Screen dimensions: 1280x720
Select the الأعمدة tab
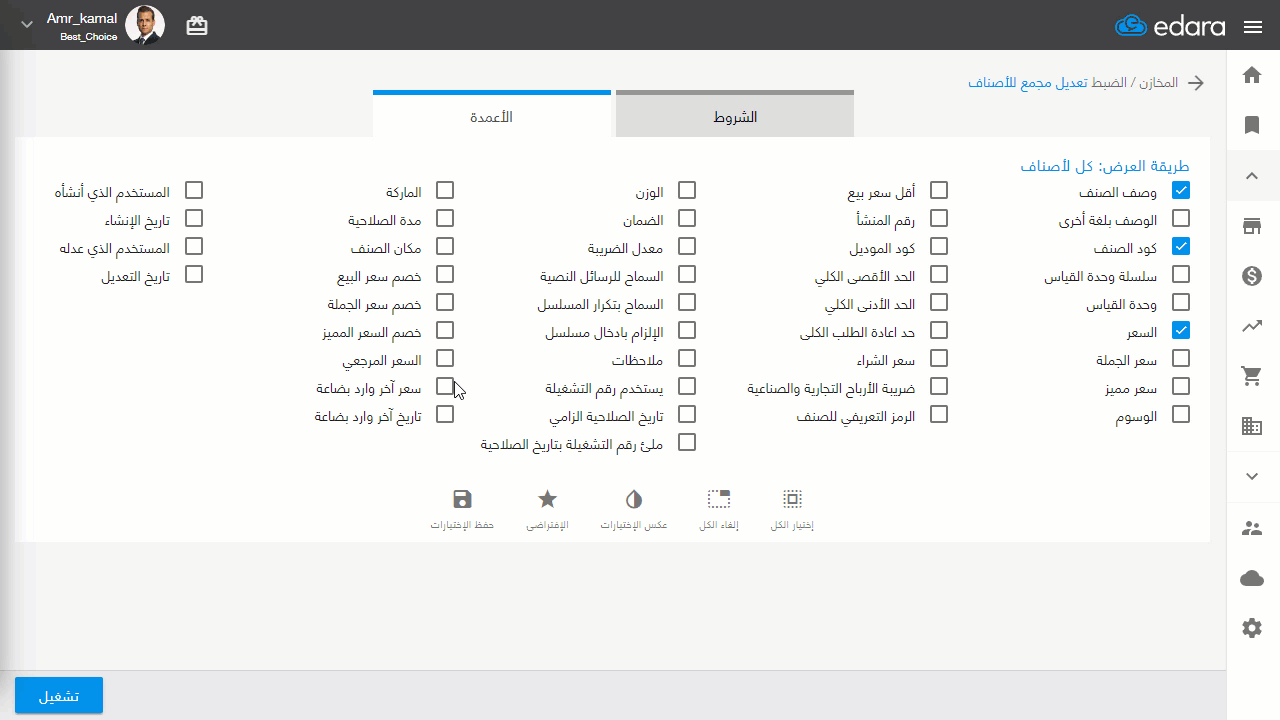(492, 114)
